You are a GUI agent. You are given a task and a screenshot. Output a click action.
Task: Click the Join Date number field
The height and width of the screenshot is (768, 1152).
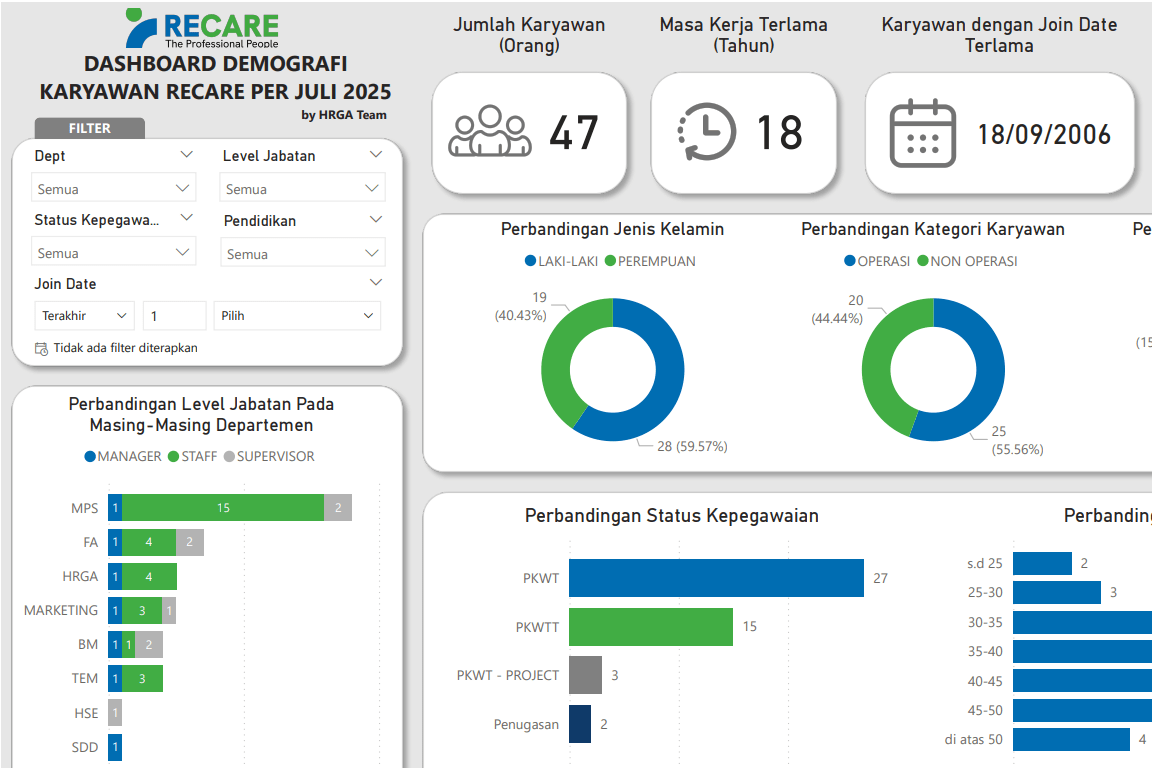(174, 315)
